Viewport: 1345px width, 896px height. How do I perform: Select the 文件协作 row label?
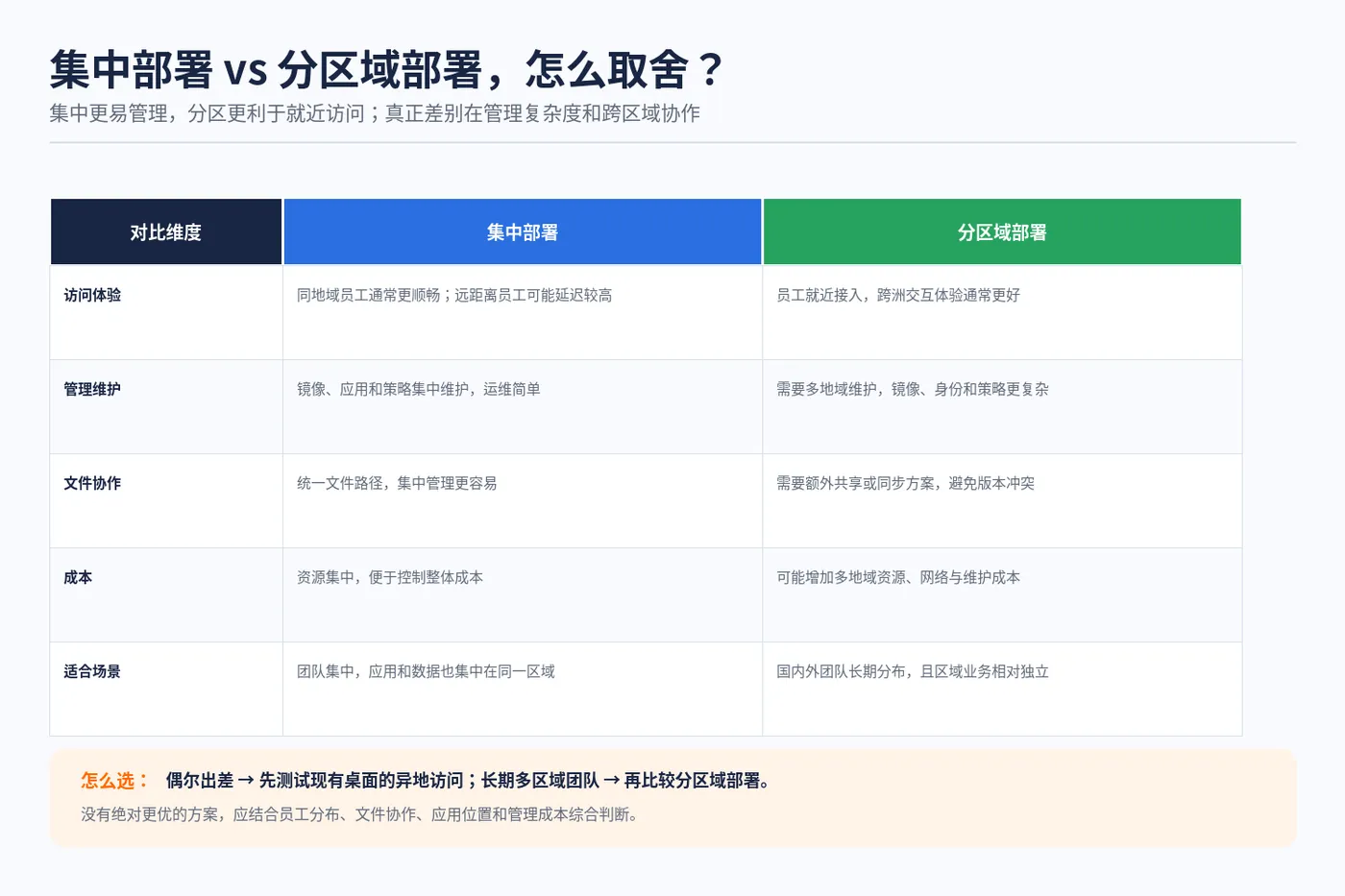click(92, 483)
